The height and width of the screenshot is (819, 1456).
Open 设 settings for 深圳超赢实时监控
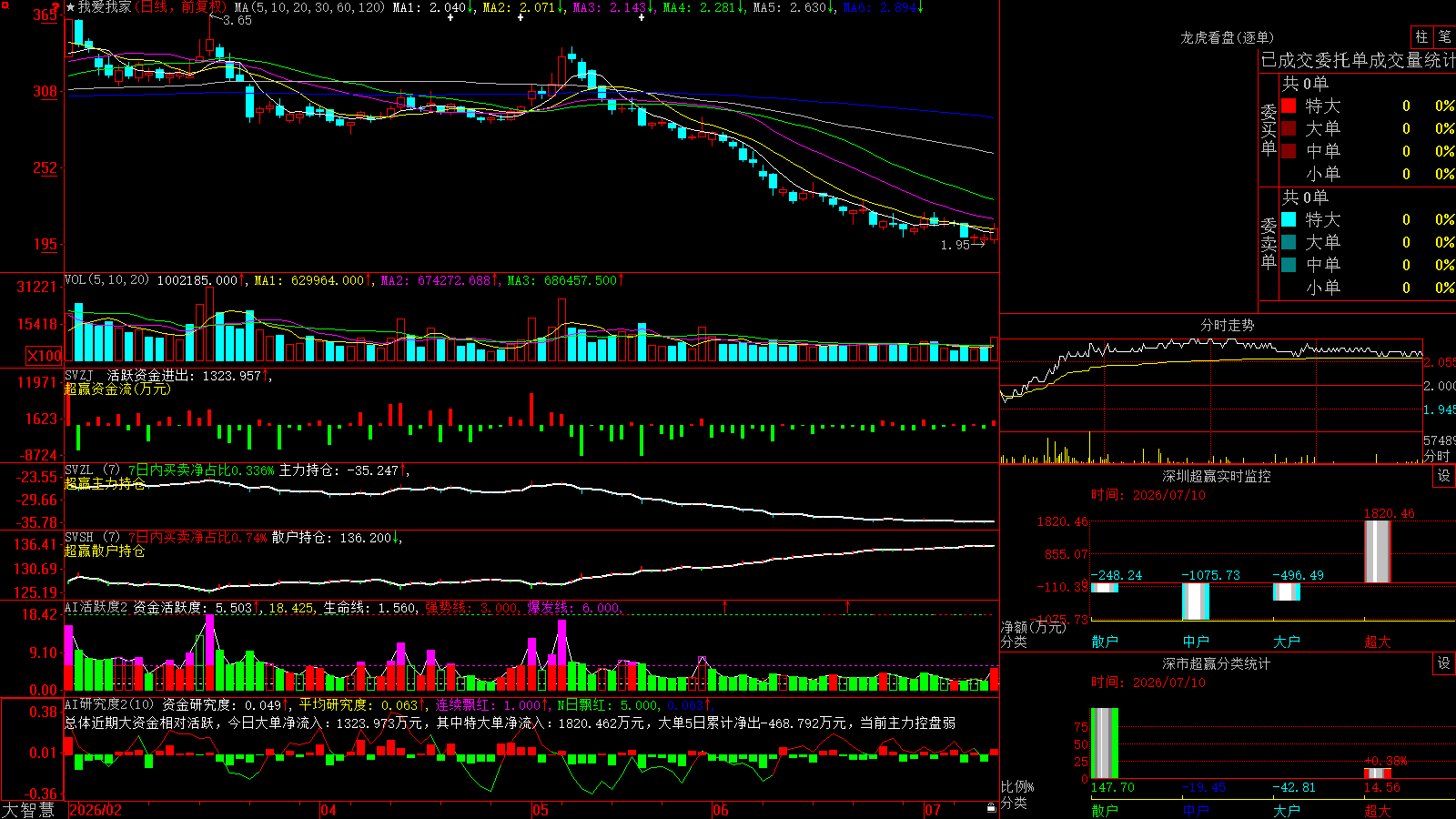point(1444,476)
